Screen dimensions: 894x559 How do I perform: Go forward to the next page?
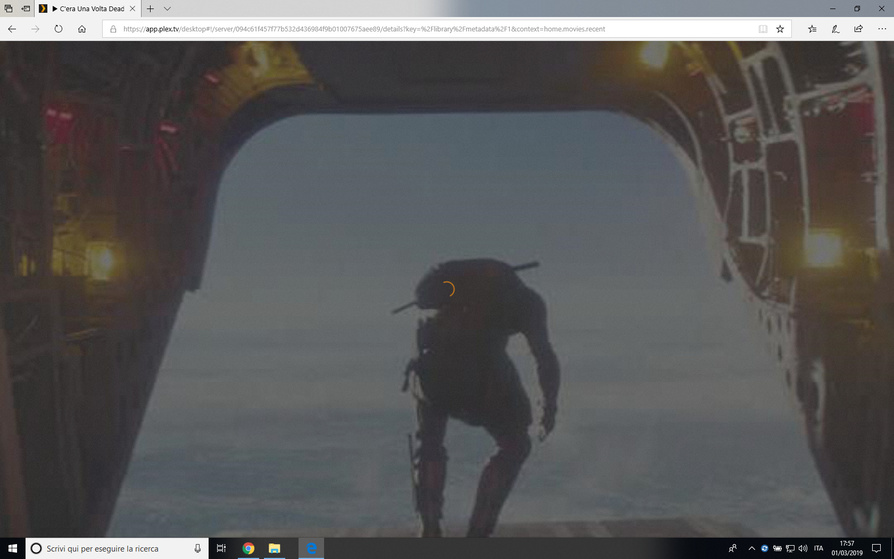(x=35, y=29)
